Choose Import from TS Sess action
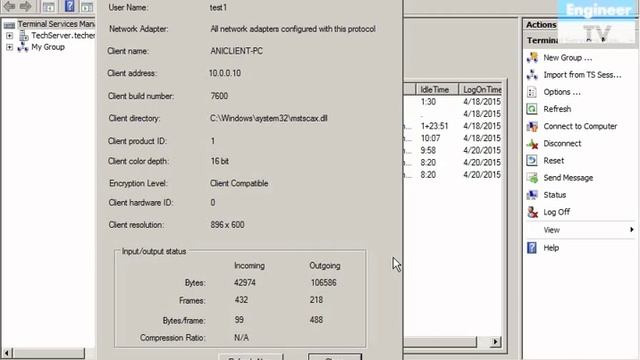640x360 pixels. [582, 75]
